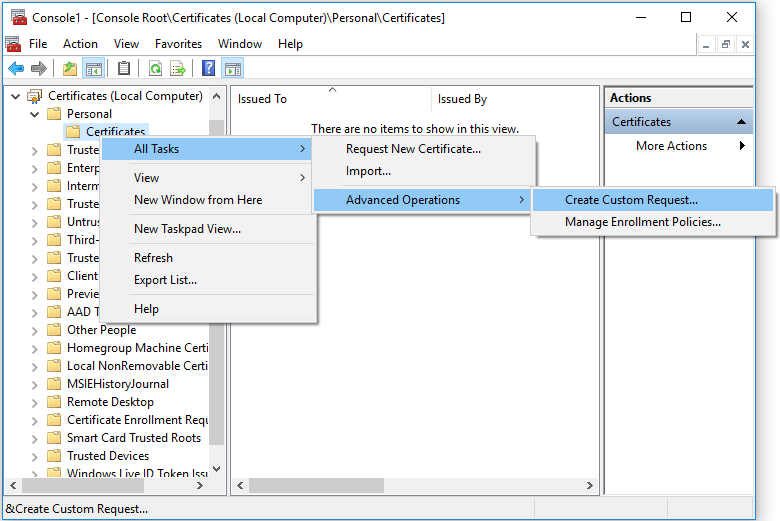780x521 pixels.
Task: Expand the Certificate Enrollment Requests node
Action: coord(34,420)
